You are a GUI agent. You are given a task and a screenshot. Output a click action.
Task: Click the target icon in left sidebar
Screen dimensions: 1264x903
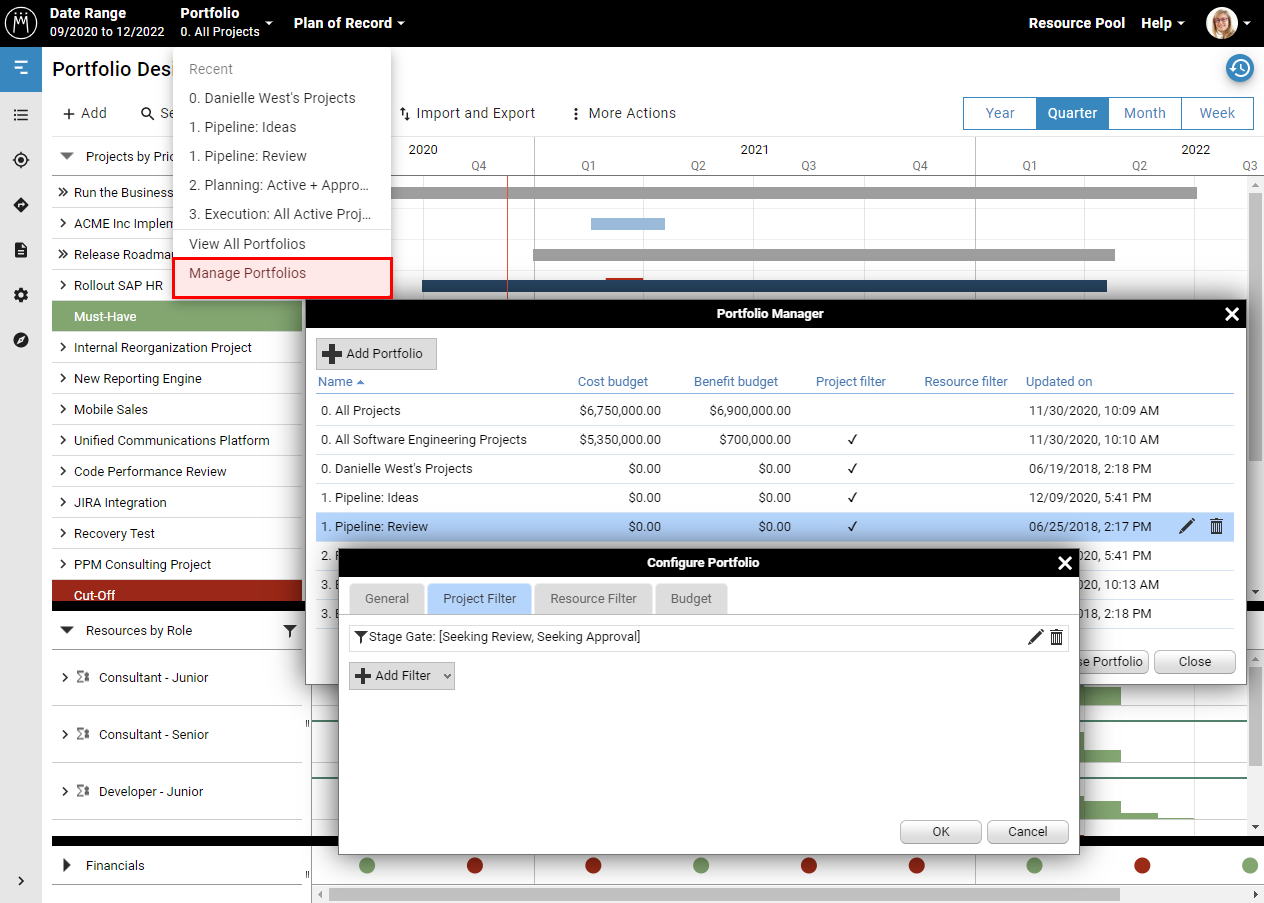(21, 160)
